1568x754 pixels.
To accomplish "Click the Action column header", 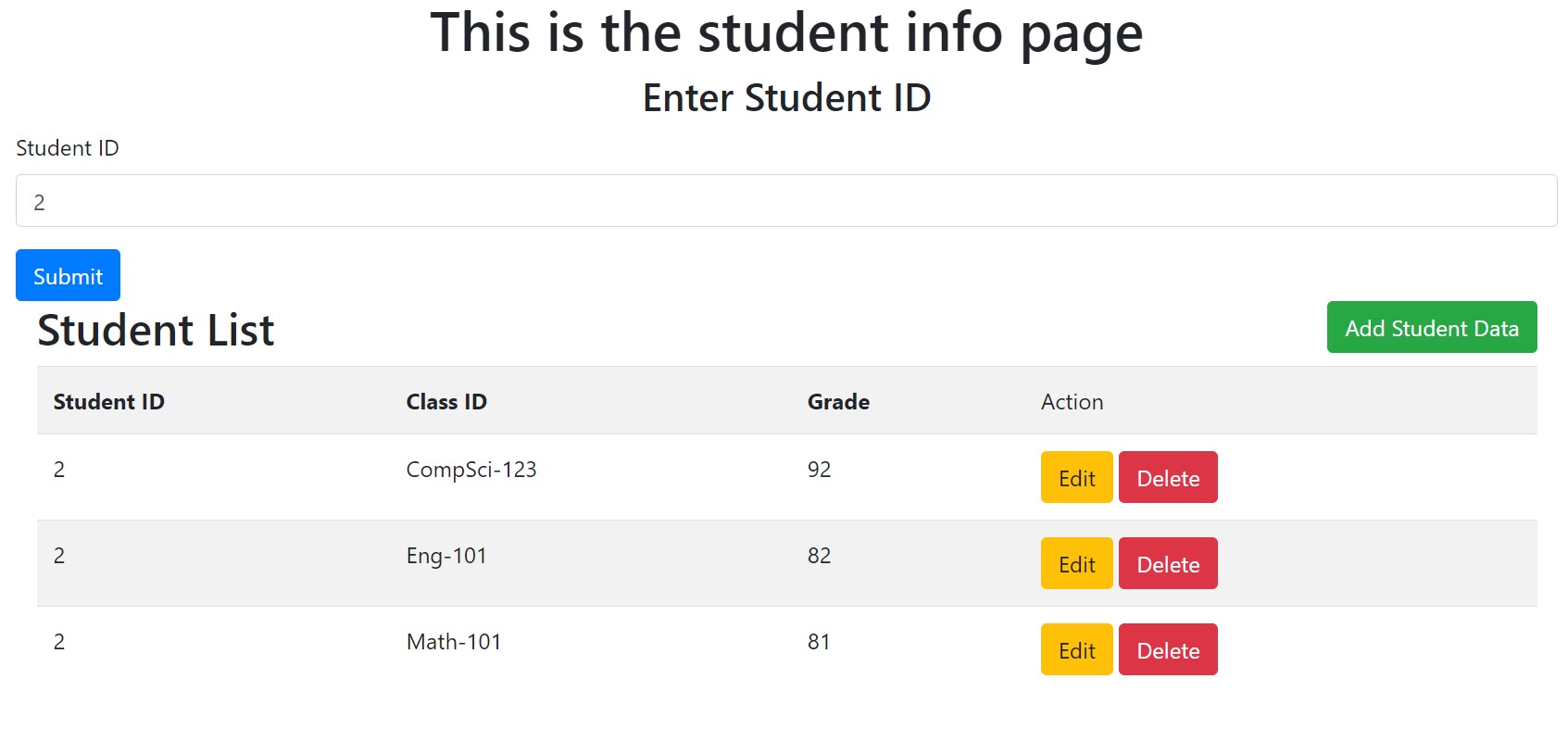I will coord(1072,402).
